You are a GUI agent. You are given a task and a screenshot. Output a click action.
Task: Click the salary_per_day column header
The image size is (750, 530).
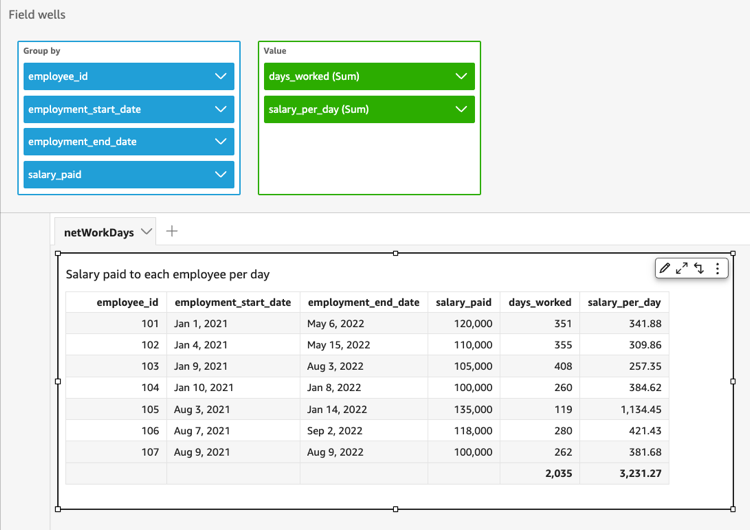624,302
